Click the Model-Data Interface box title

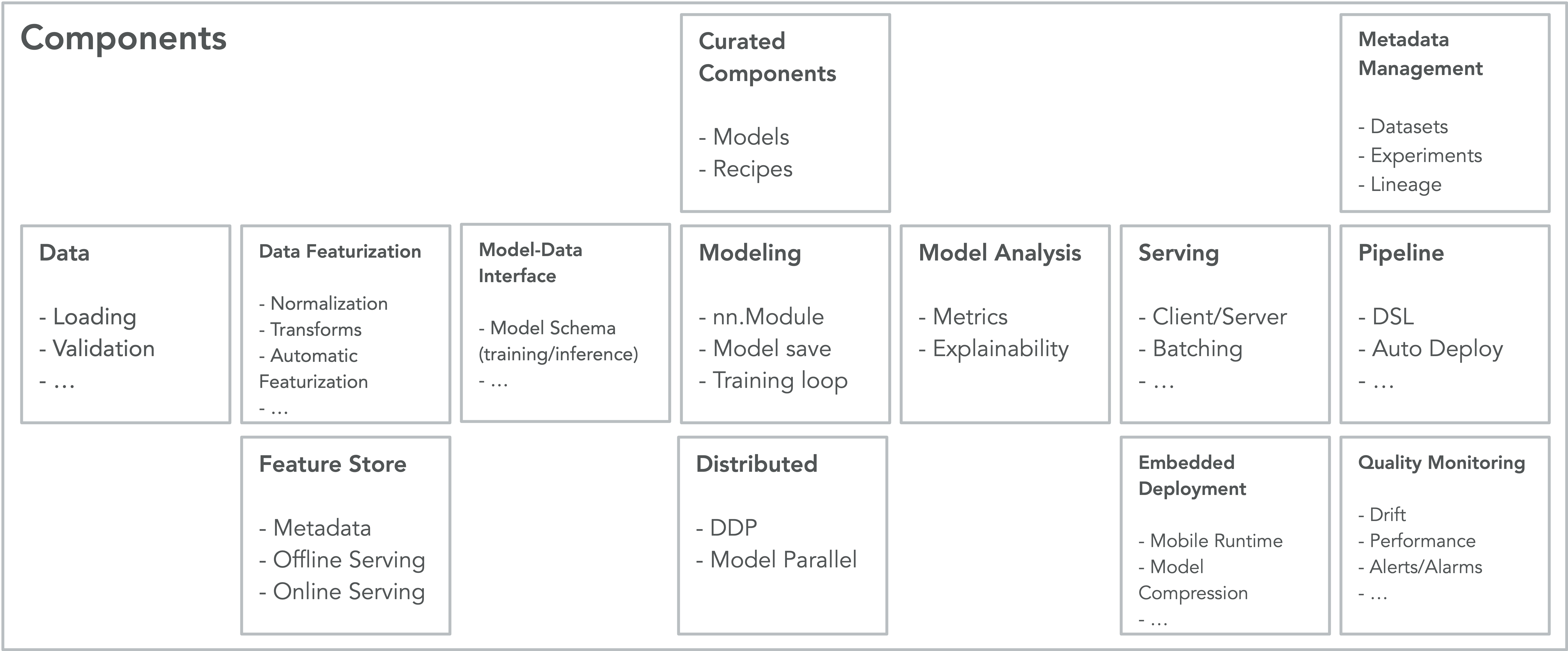[x=530, y=263]
